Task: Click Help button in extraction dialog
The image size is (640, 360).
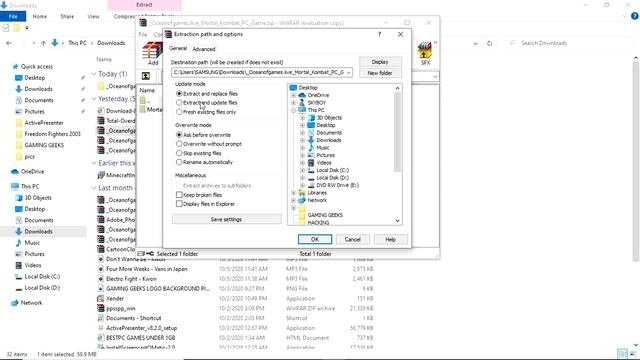Action: click(391, 240)
